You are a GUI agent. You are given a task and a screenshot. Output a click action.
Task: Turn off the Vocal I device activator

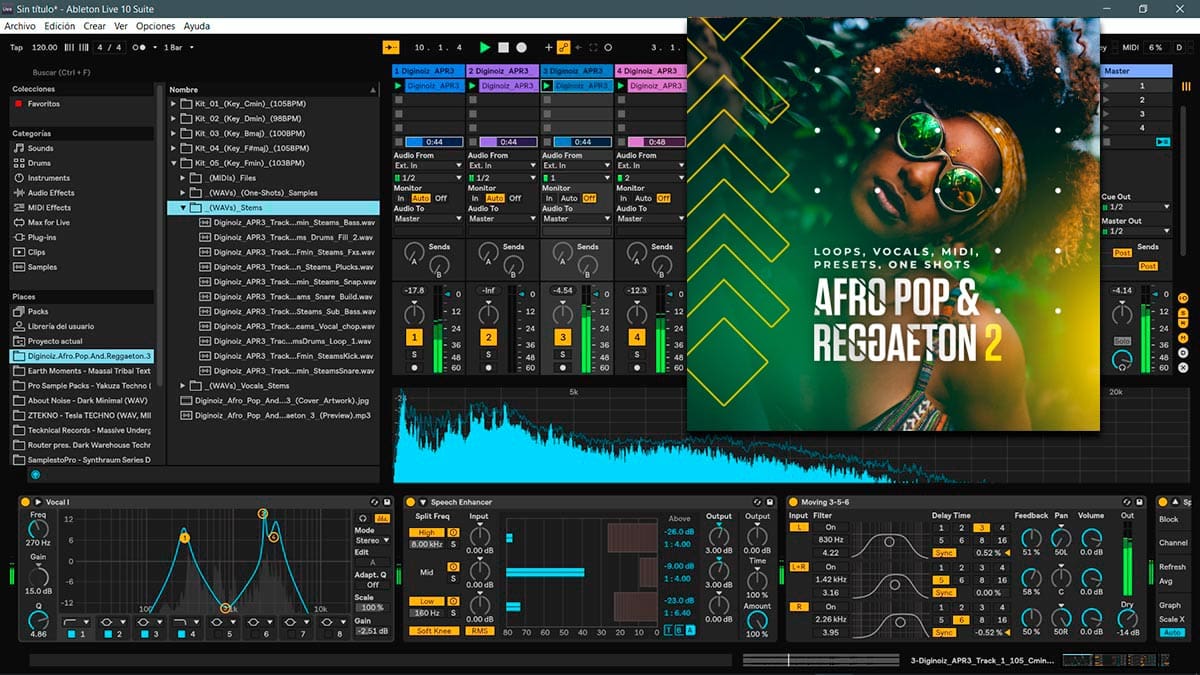pos(25,502)
